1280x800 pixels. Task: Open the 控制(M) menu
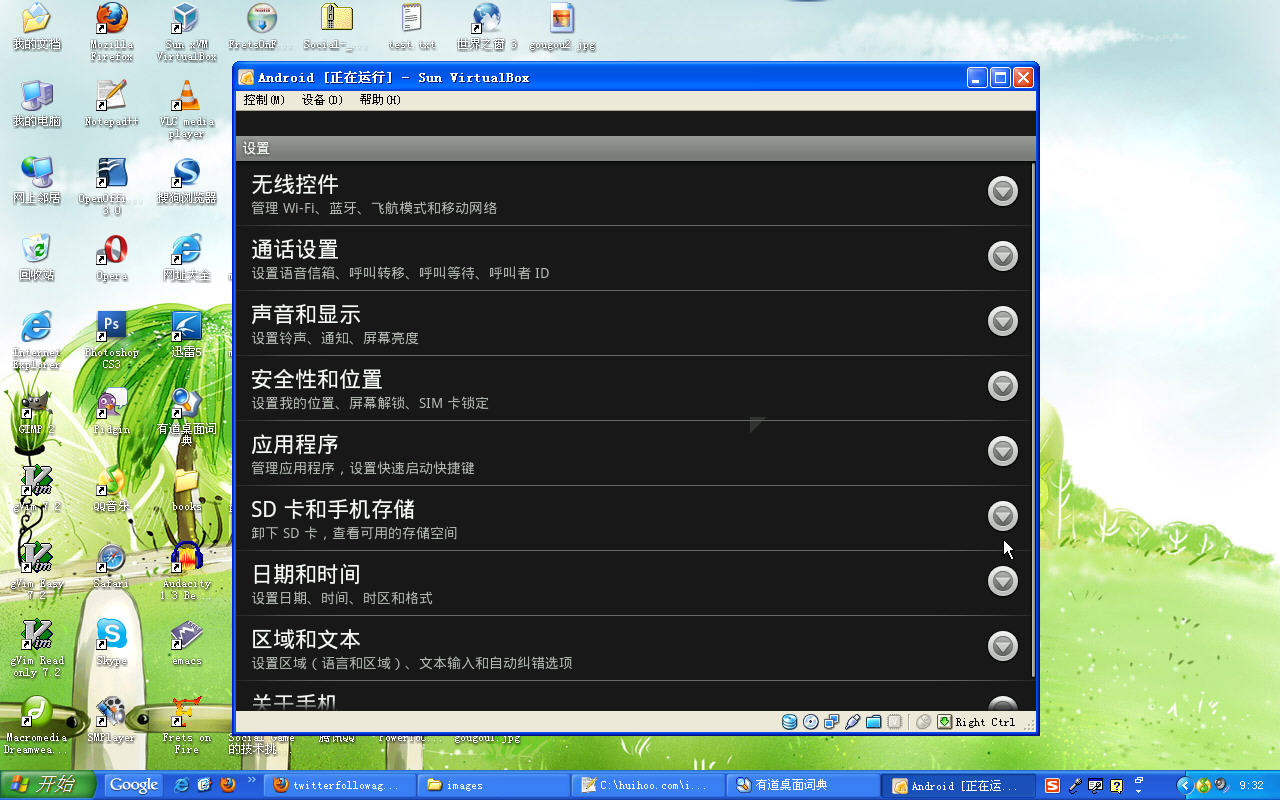point(264,100)
